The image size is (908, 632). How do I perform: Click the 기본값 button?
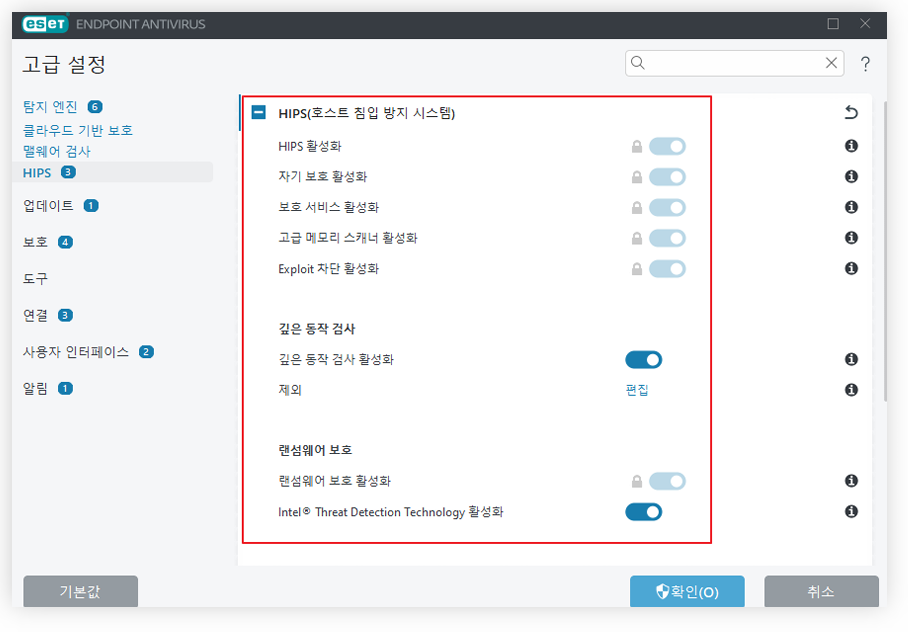coord(80,591)
